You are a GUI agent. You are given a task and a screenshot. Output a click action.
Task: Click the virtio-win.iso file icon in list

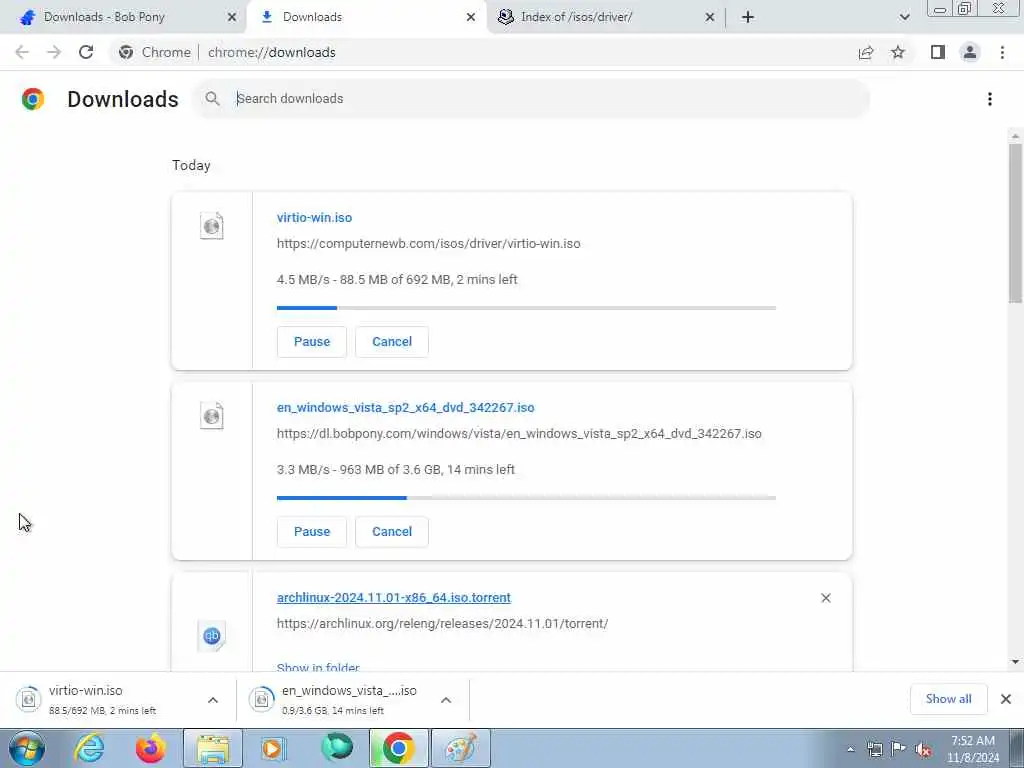[212, 226]
